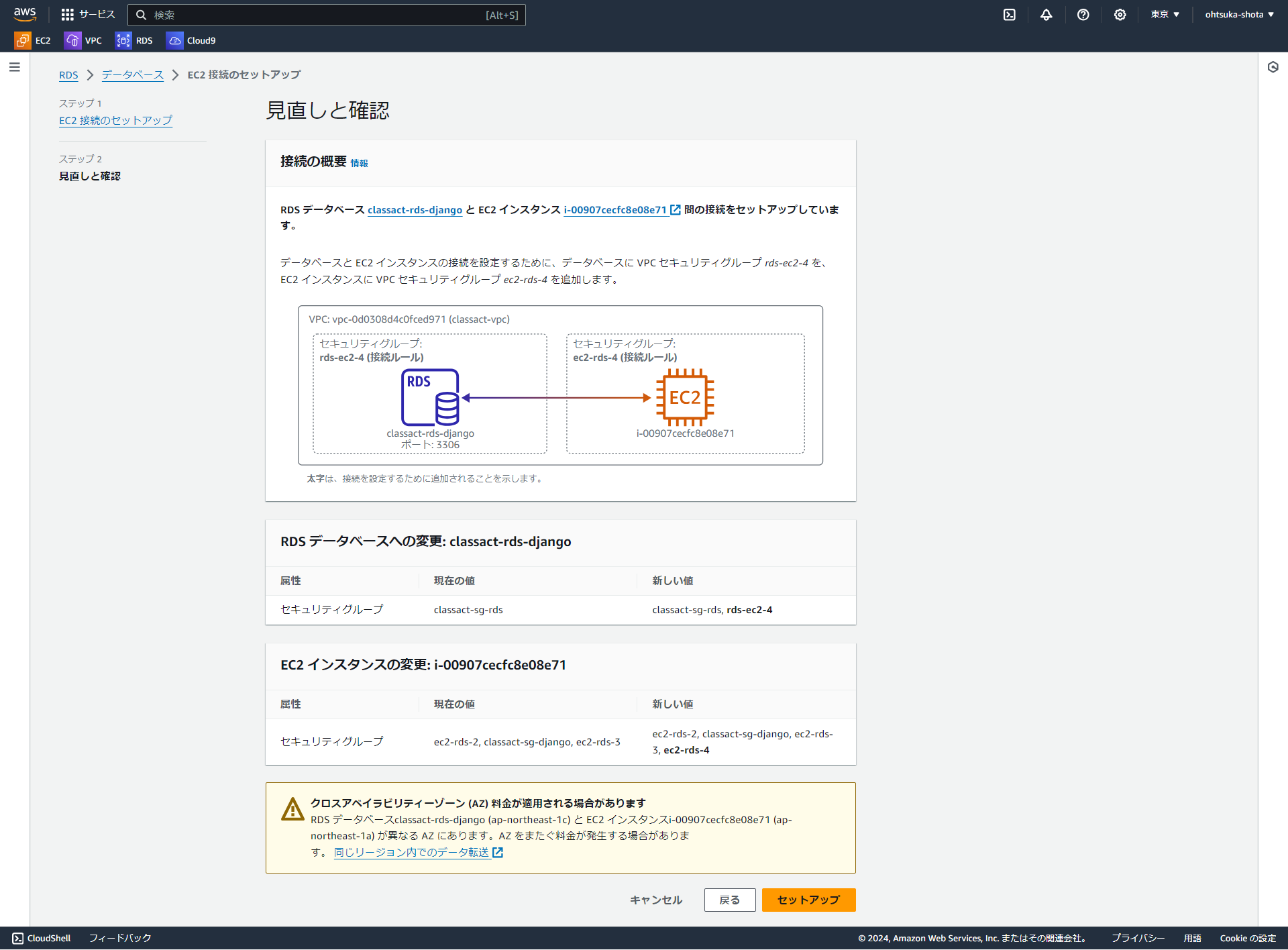Open the help icon in the top bar
Screen dimensions: 1288x950
[1083, 14]
